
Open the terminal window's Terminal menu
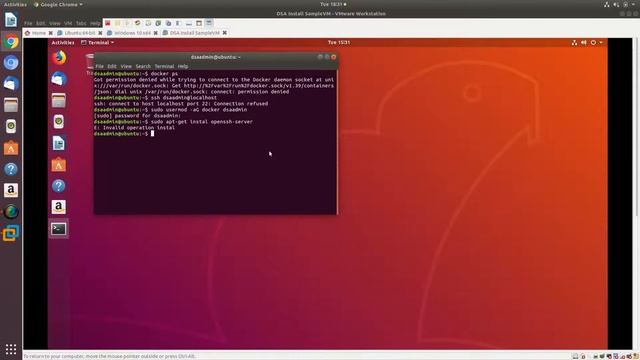tap(164, 66)
